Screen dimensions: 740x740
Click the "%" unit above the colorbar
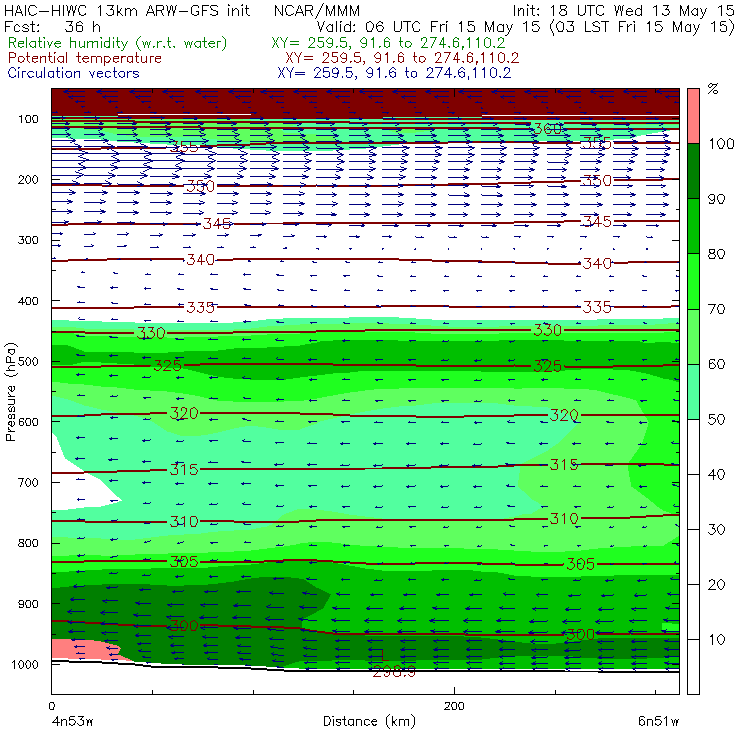tap(713, 89)
